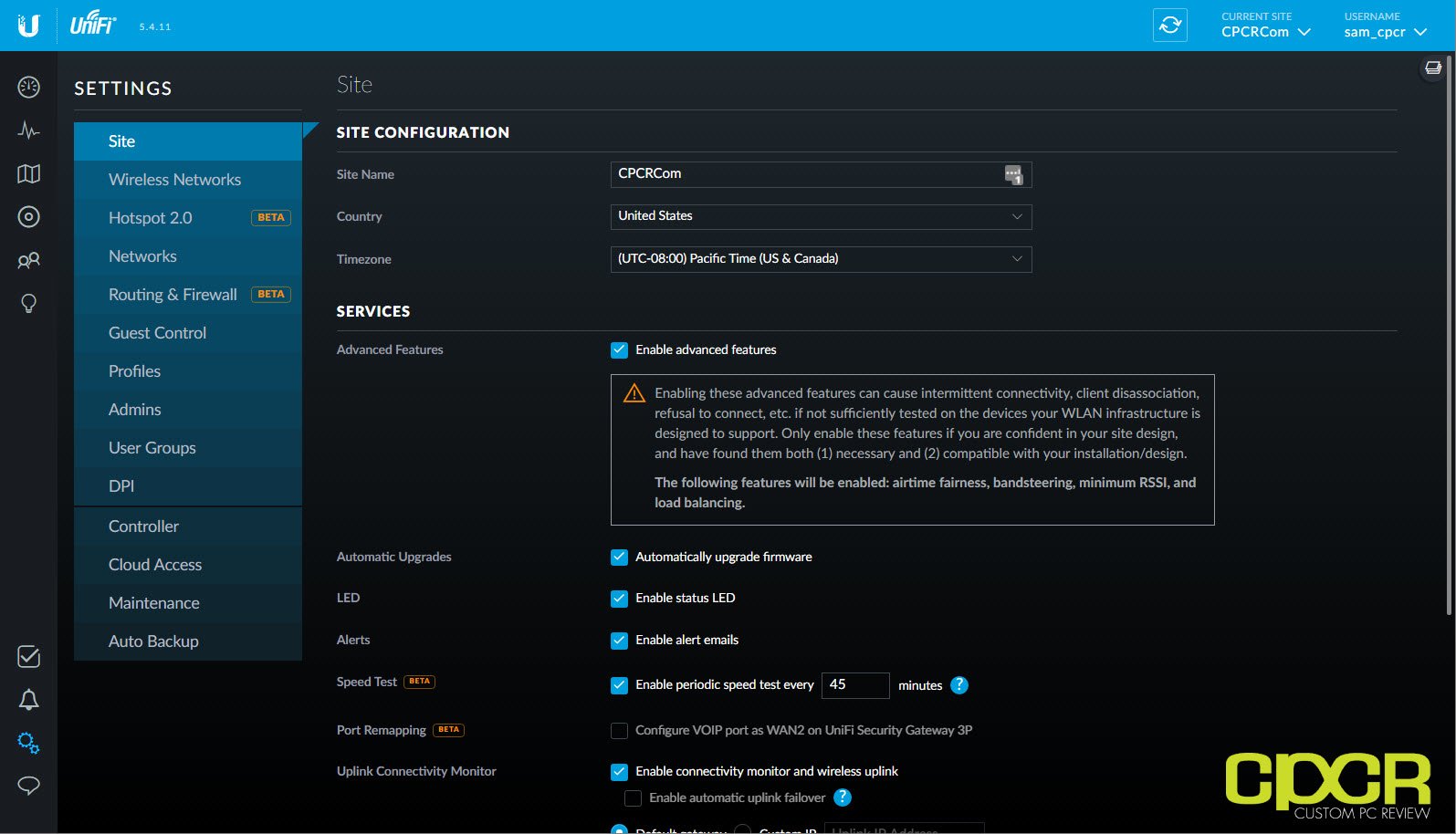Image resolution: width=1456 pixels, height=834 pixels.
Task: Open the Statistics pulse icon
Action: click(28, 130)
